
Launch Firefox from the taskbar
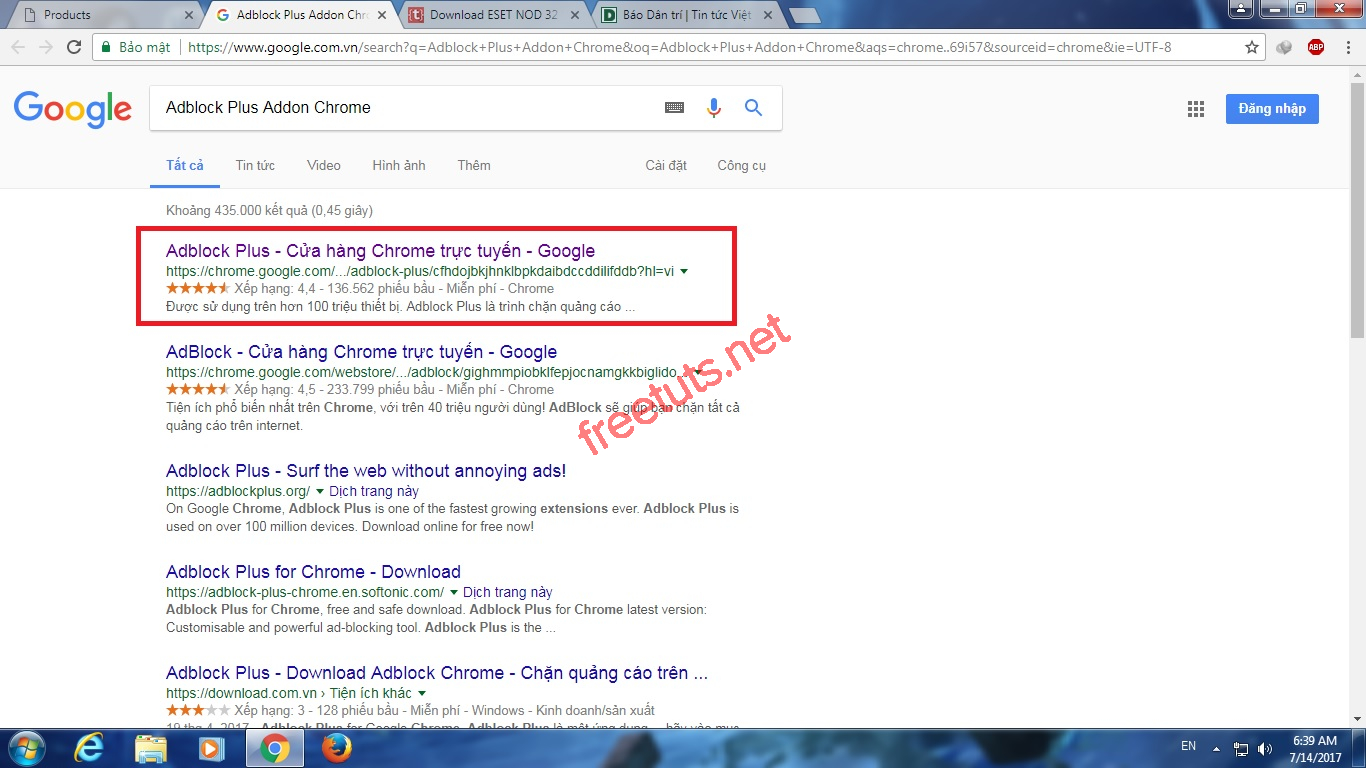tap(337, 748)
